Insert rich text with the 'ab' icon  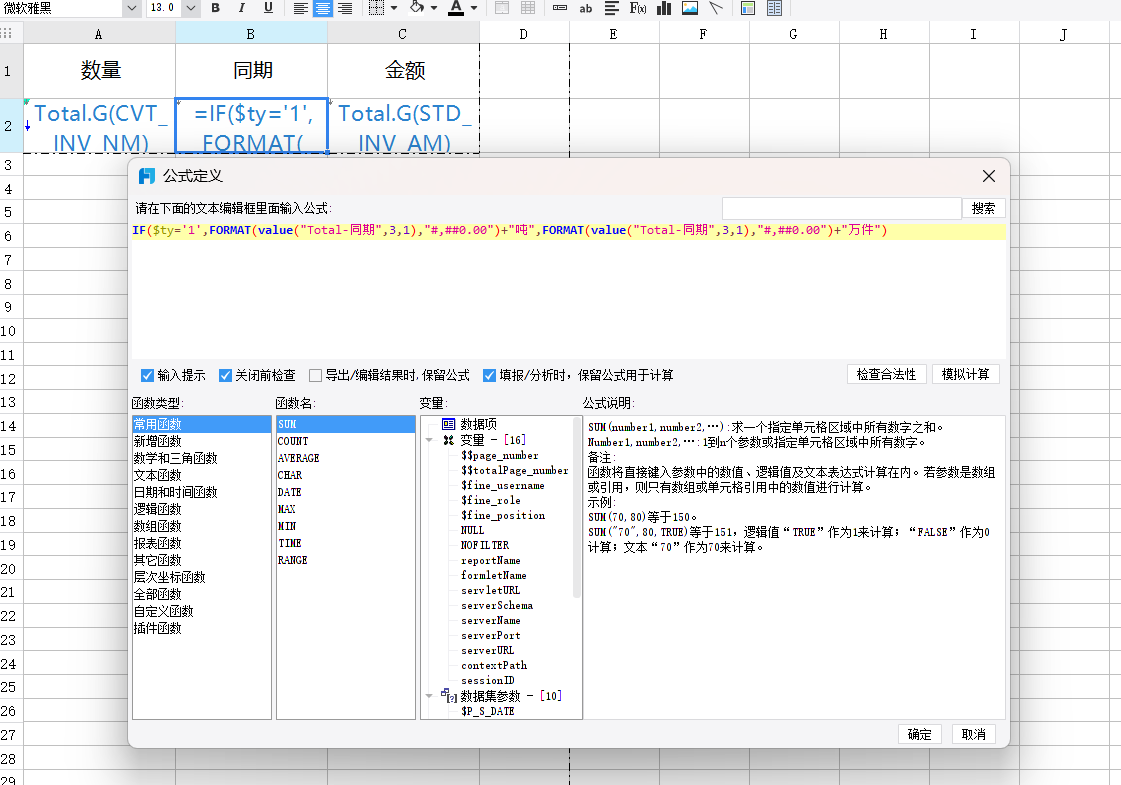[x=586, y=8]
